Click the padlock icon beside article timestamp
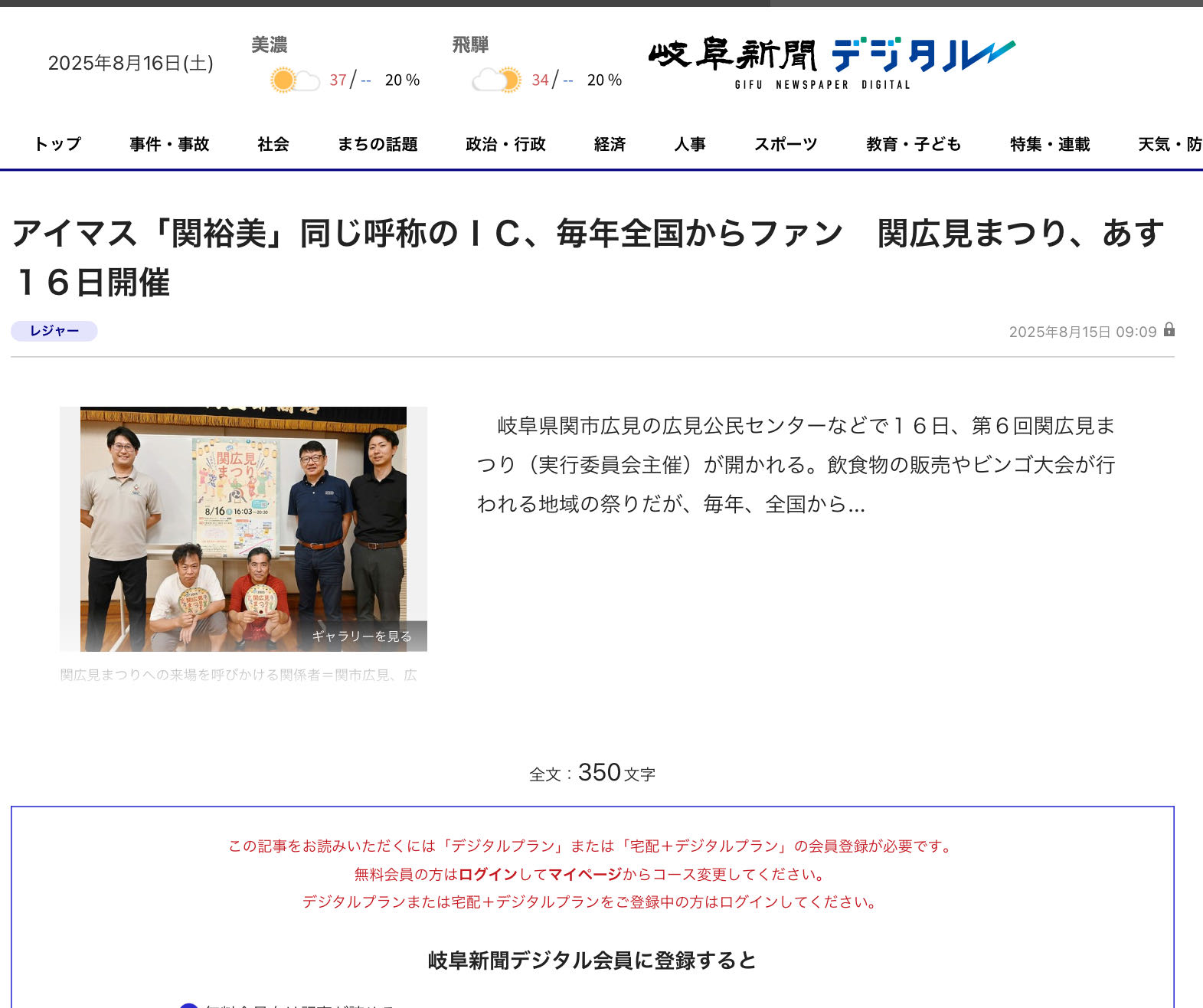1203x1008 pixels. 1169,330
